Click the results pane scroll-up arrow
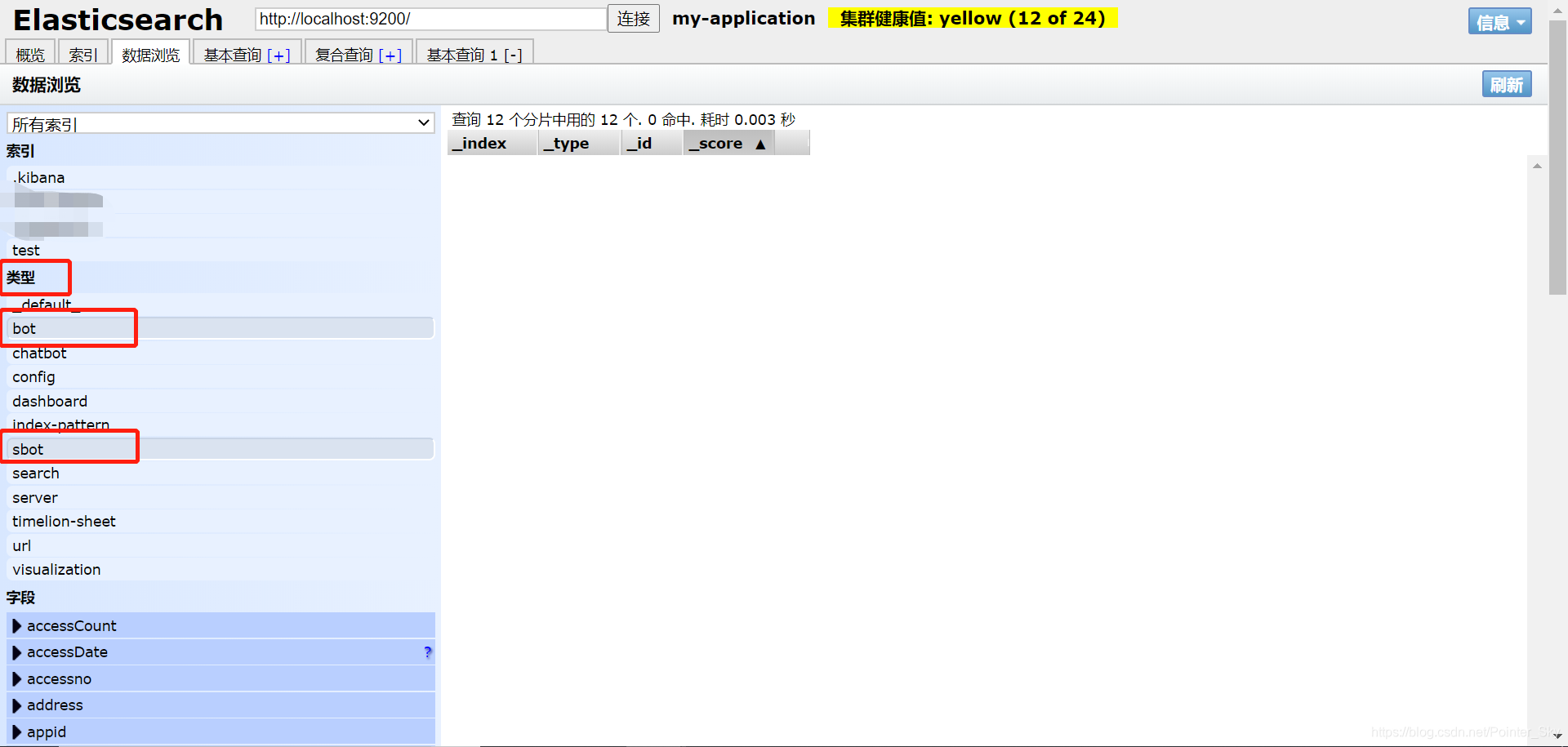The height and width of the screenshot is (747, 1568). [1537, 166]
